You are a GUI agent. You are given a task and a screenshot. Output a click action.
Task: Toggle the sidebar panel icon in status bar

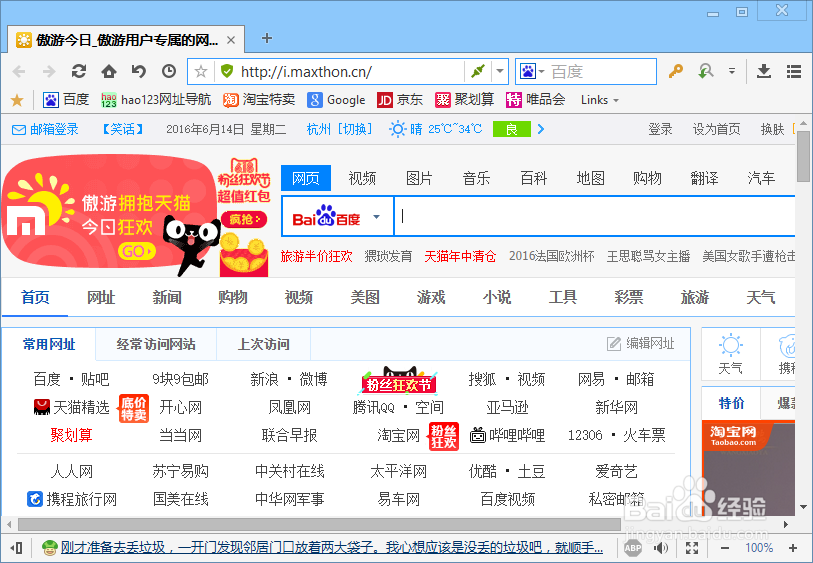(16, 548)
